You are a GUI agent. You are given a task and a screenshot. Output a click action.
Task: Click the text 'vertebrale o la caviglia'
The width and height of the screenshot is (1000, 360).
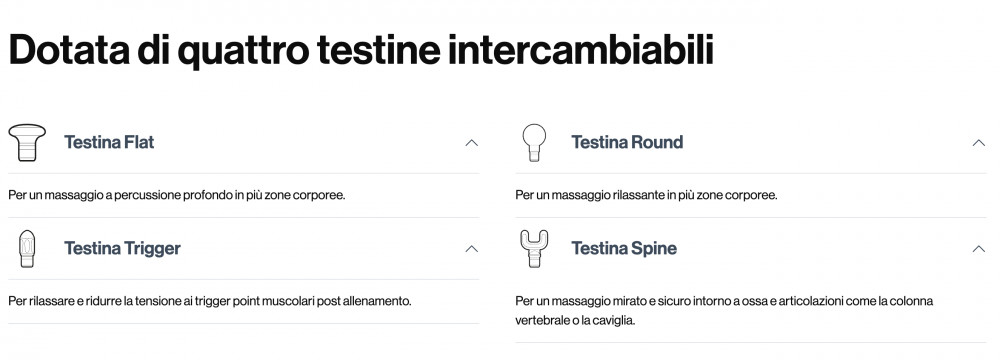coord(575,321)
